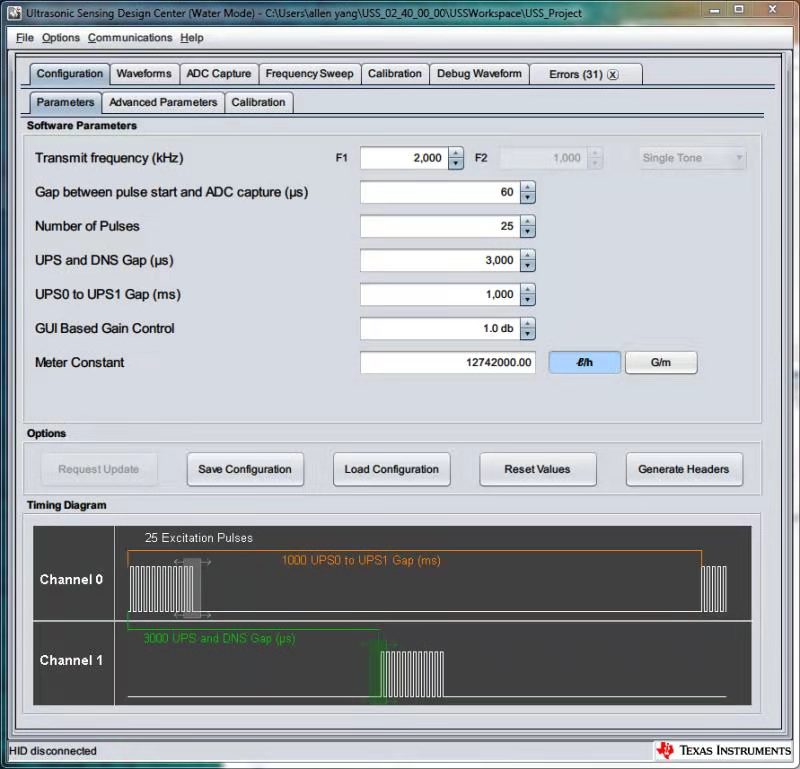
Task: Click the application icon in title bar
Action: pyautogui.click(x=15, y=12)
